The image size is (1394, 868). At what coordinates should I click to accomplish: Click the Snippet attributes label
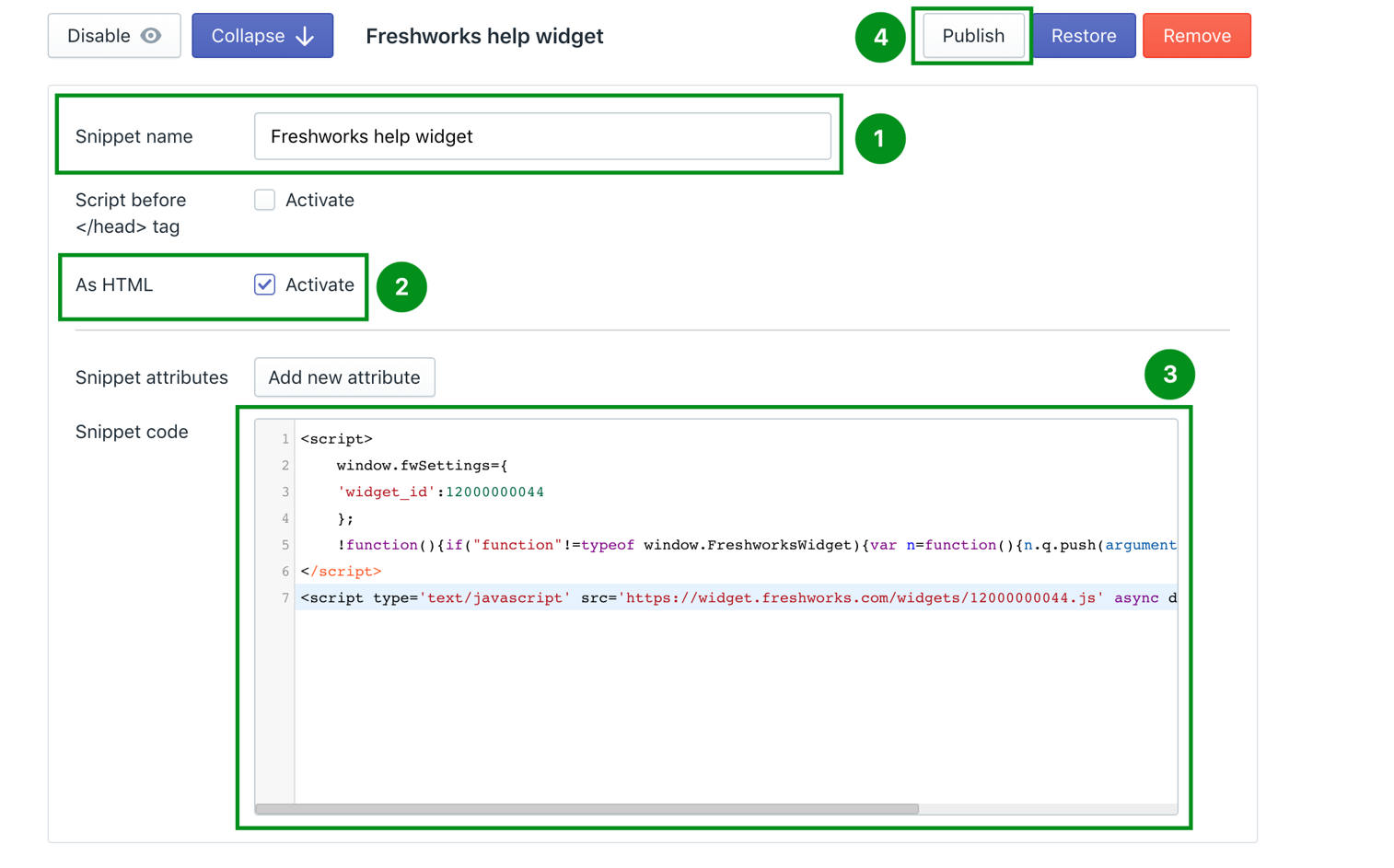pos(152,377)
